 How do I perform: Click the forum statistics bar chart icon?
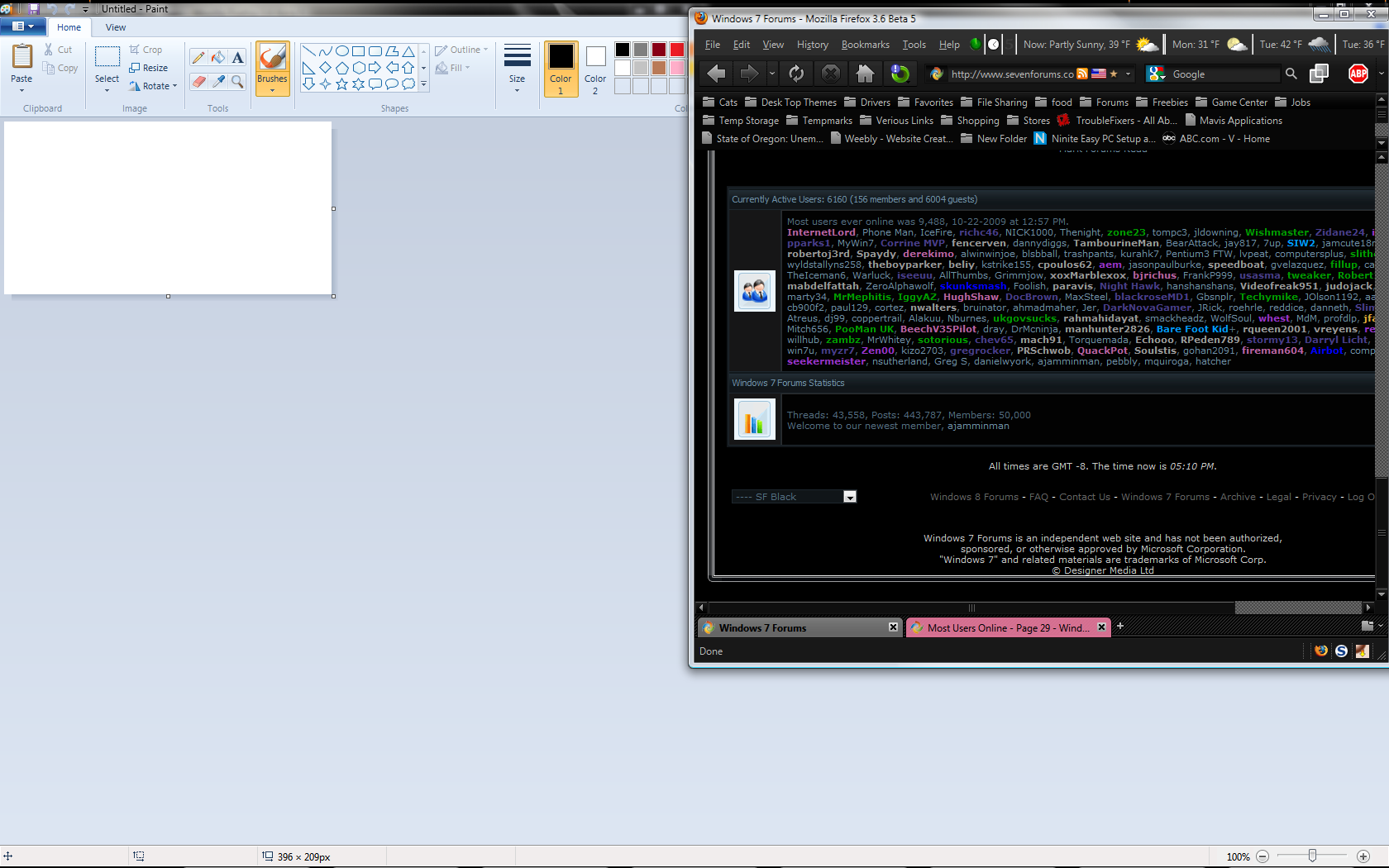coord(755,419)
